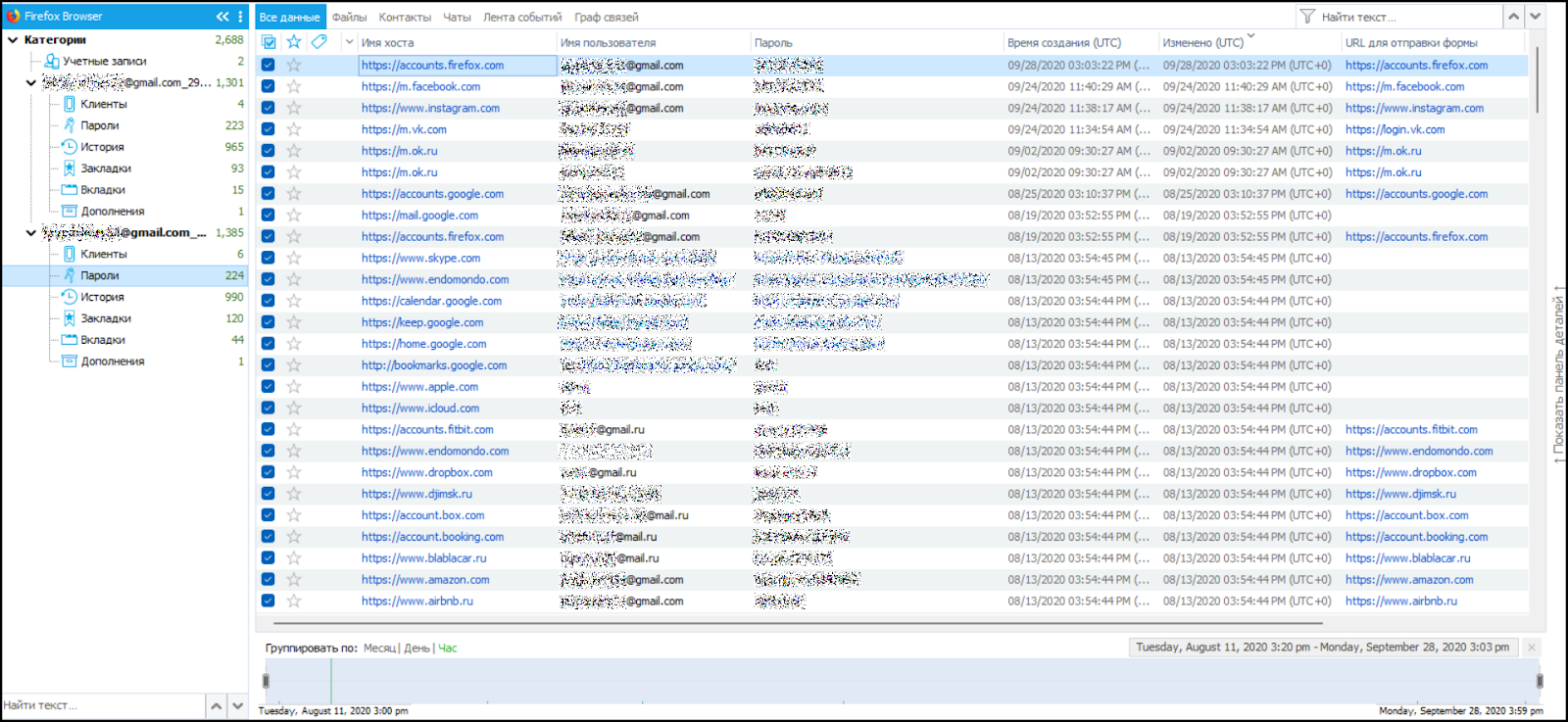
Task: Open Вкладки with 44 items
Action: pyautogui.click(x=103, y=340)
